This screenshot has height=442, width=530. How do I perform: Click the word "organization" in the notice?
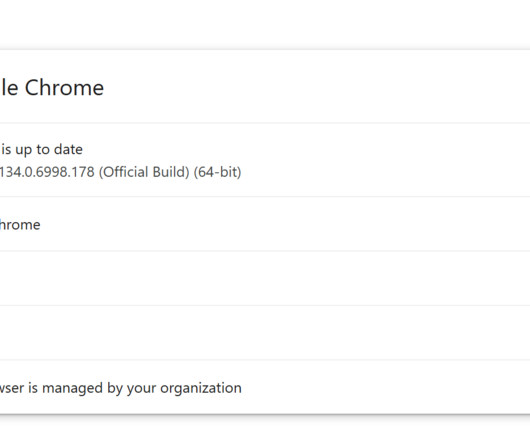coord(201,388)
